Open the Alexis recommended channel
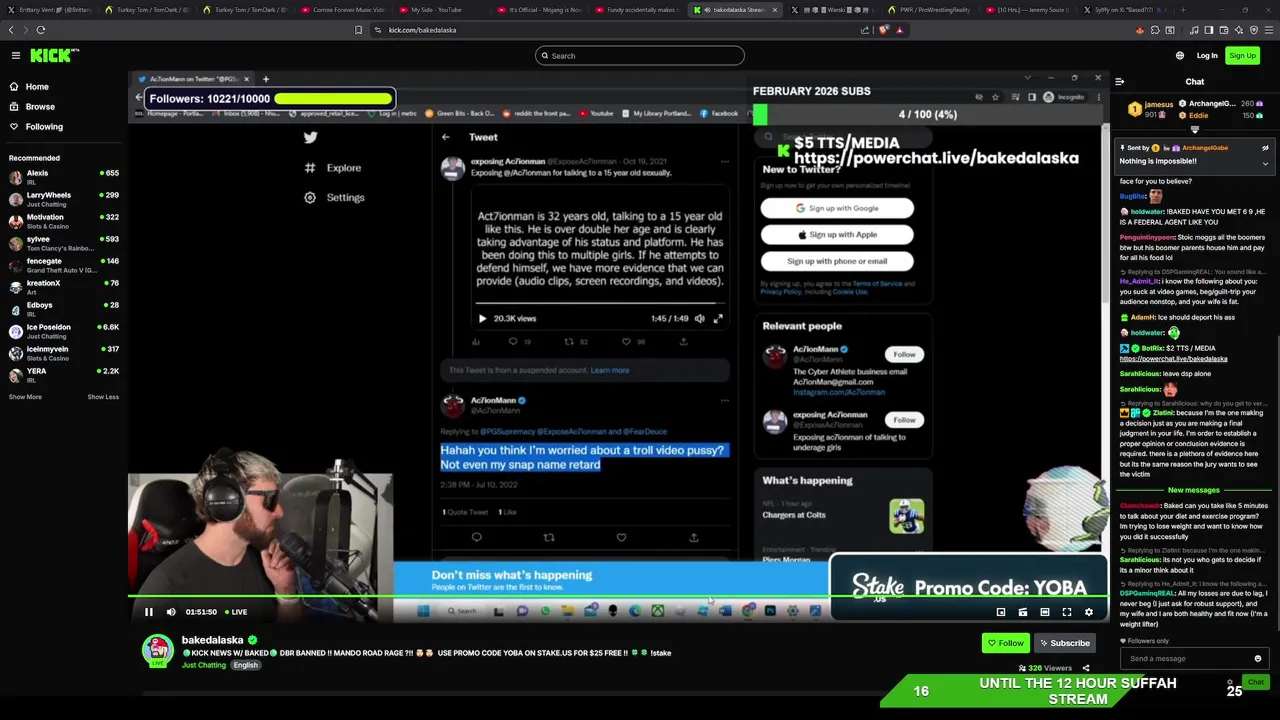Screen dimensions: 1280x720 63,177
